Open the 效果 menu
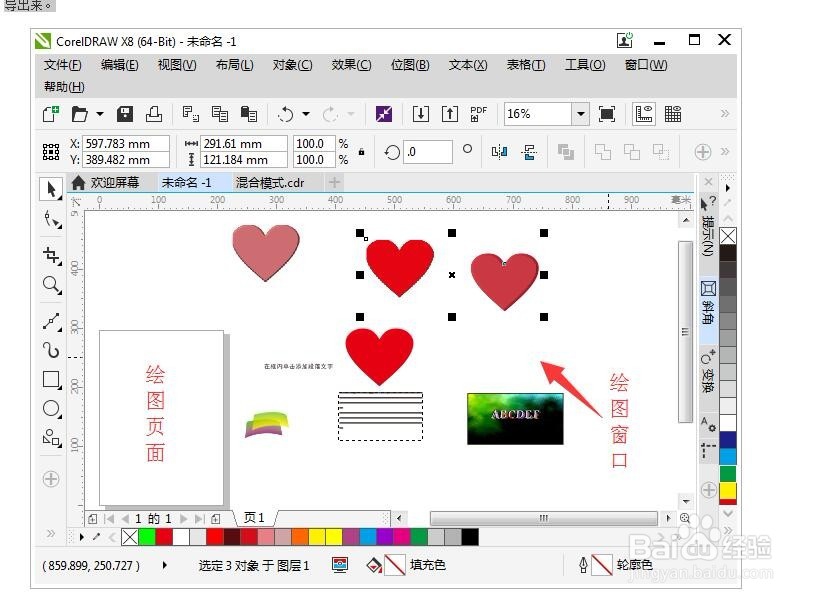The height and width of the screenshot is (601, 820). tap(350, 65)
